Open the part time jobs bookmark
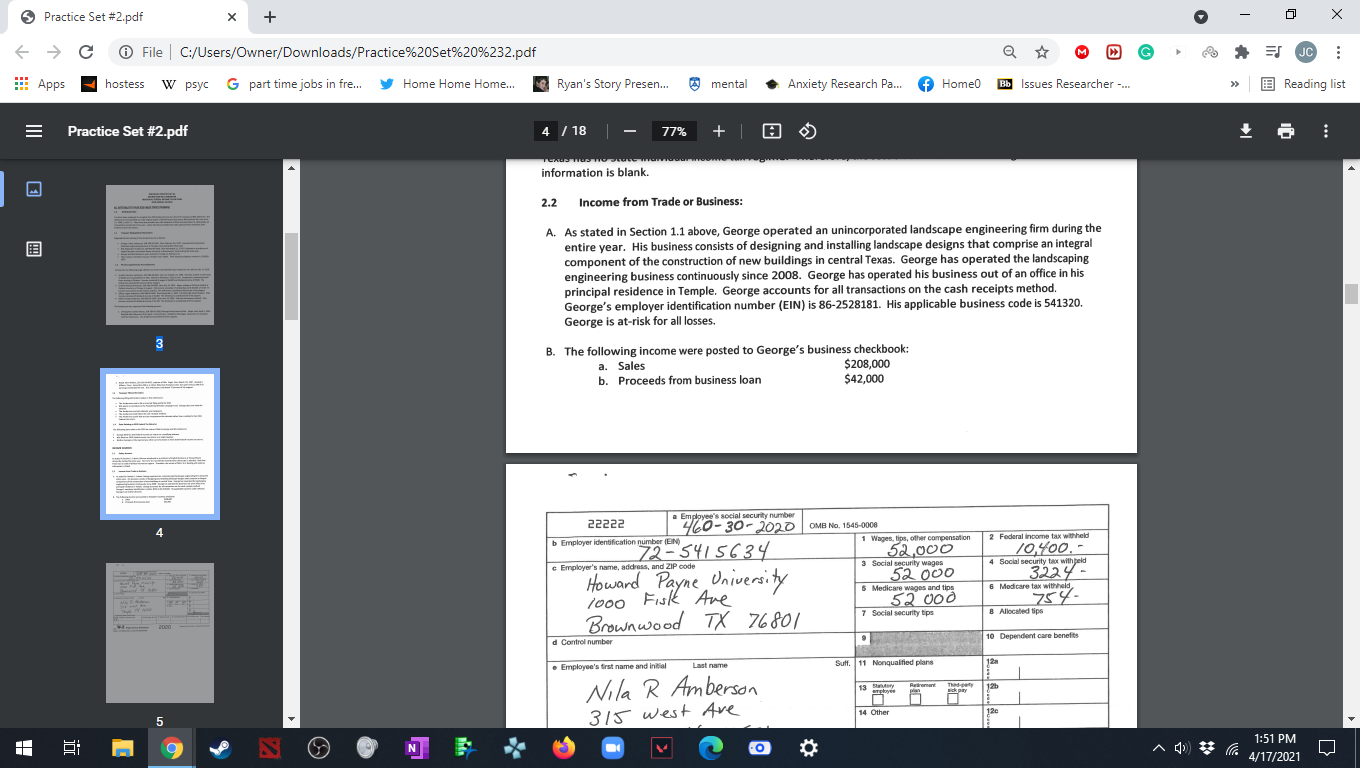 click(294, 84)
